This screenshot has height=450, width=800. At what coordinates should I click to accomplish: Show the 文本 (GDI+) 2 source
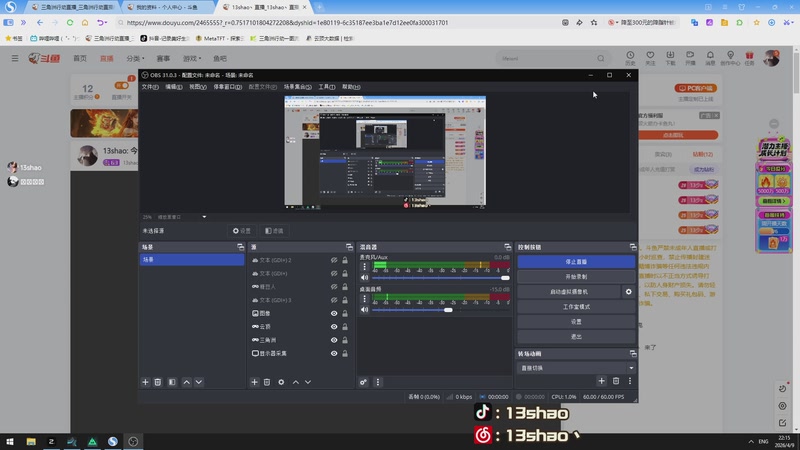point(334,260)
